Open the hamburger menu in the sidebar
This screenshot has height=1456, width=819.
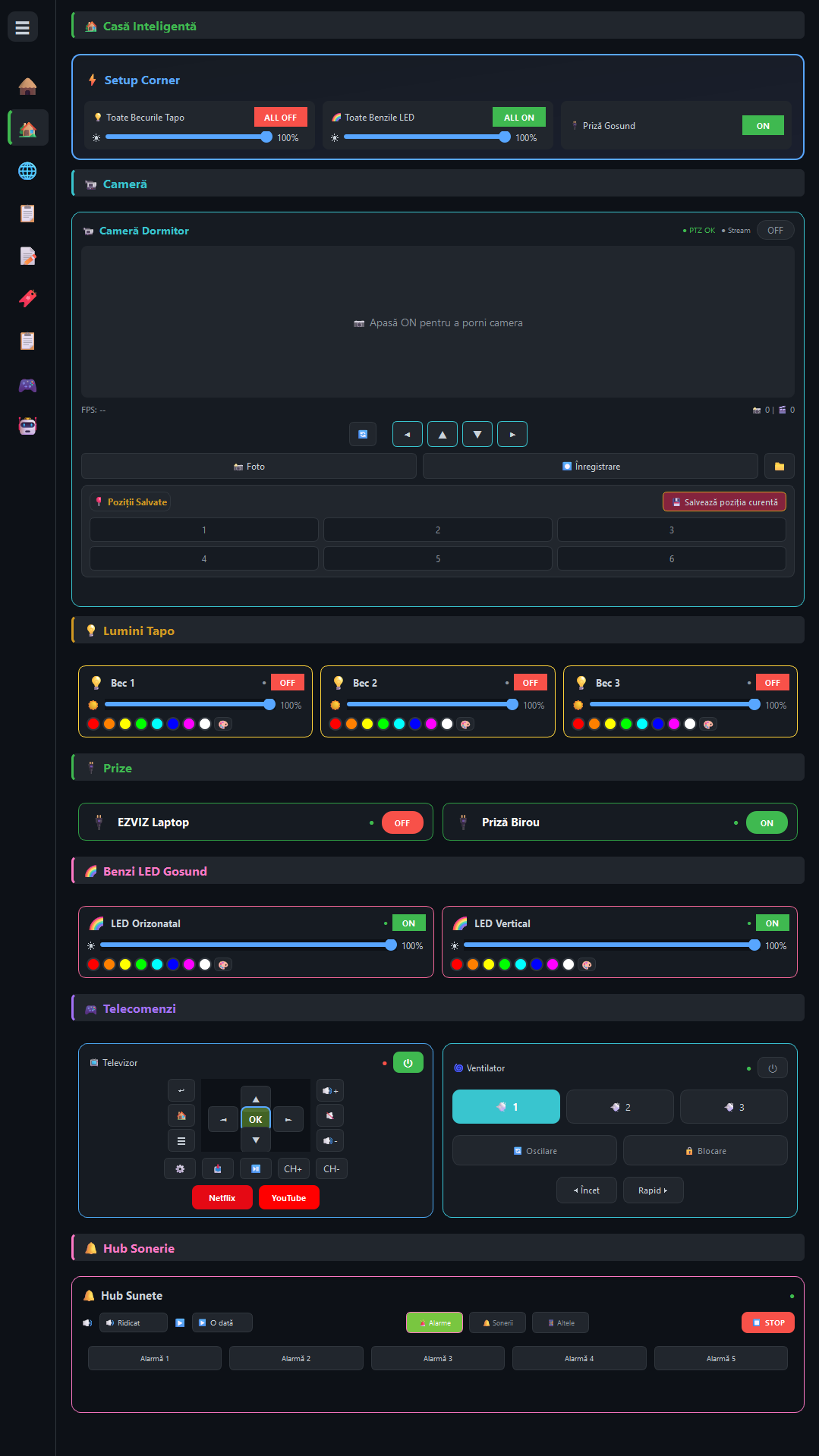[23, 27]
